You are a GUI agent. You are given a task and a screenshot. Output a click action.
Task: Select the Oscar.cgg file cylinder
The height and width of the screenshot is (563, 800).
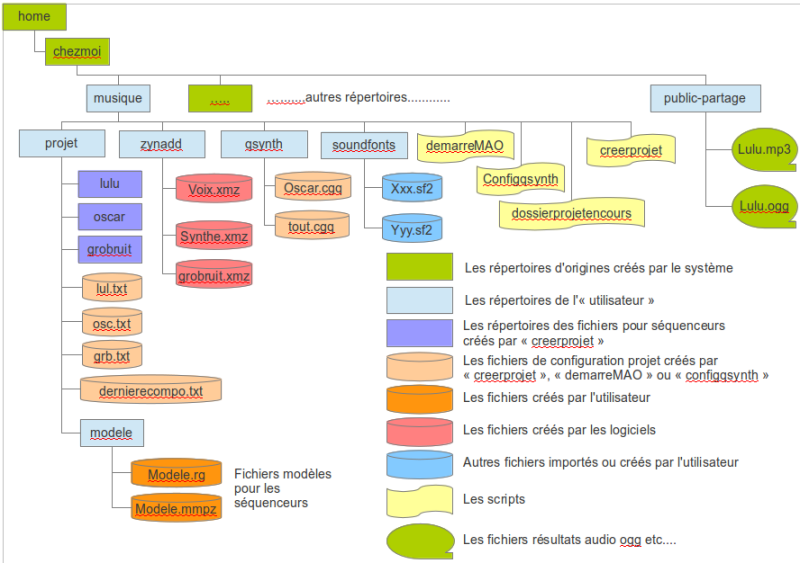[x=313, y=186]
